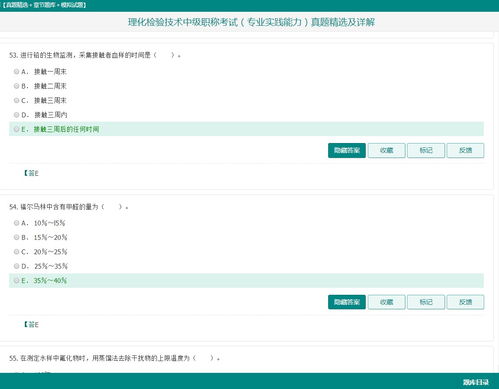Send feedback on question 54 via 反馈
Image resolution: width=499 pixels, height=389 pixels.
465,302
